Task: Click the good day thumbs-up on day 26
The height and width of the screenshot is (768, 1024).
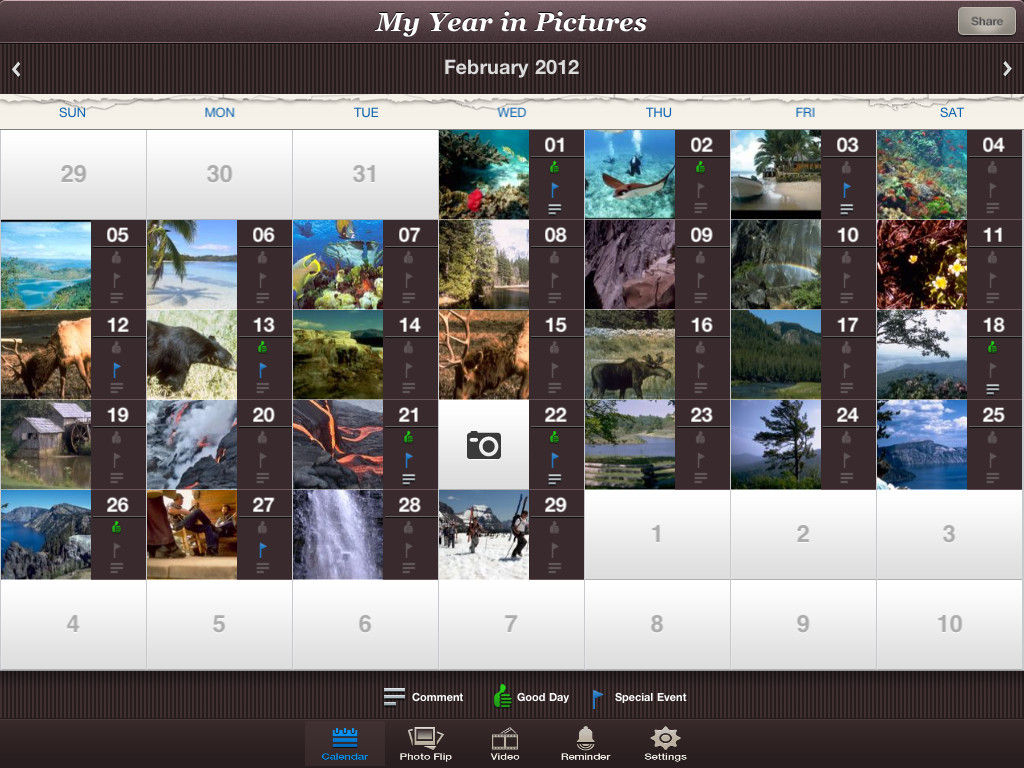Action: pos(116,528)
